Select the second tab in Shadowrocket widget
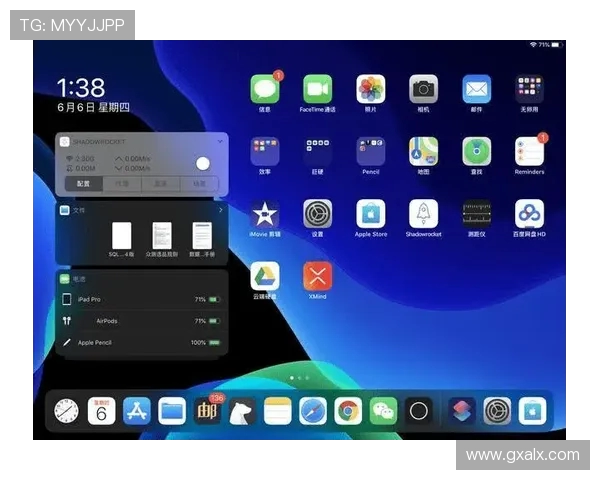 120,184
